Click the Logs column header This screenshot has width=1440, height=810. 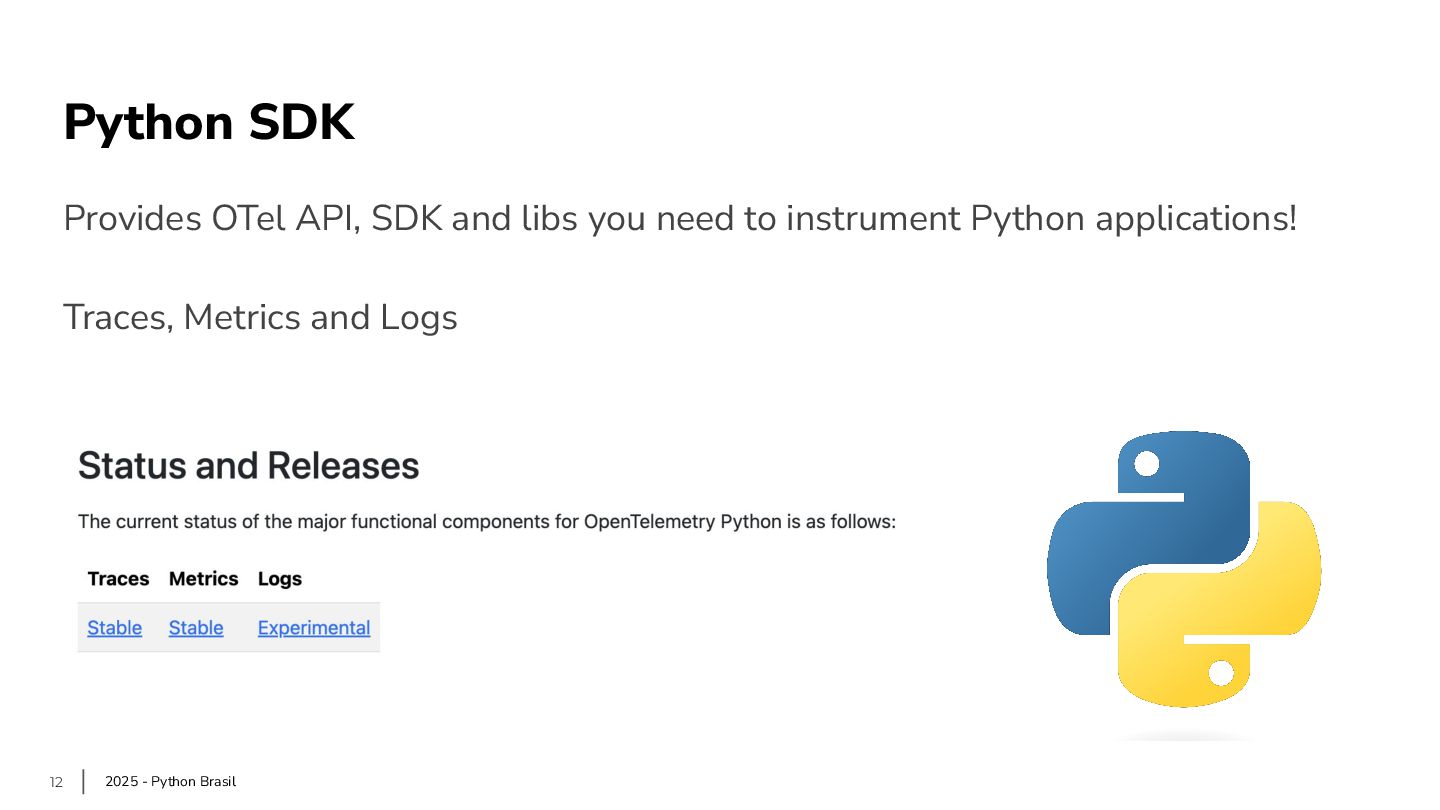pos(280,579)
